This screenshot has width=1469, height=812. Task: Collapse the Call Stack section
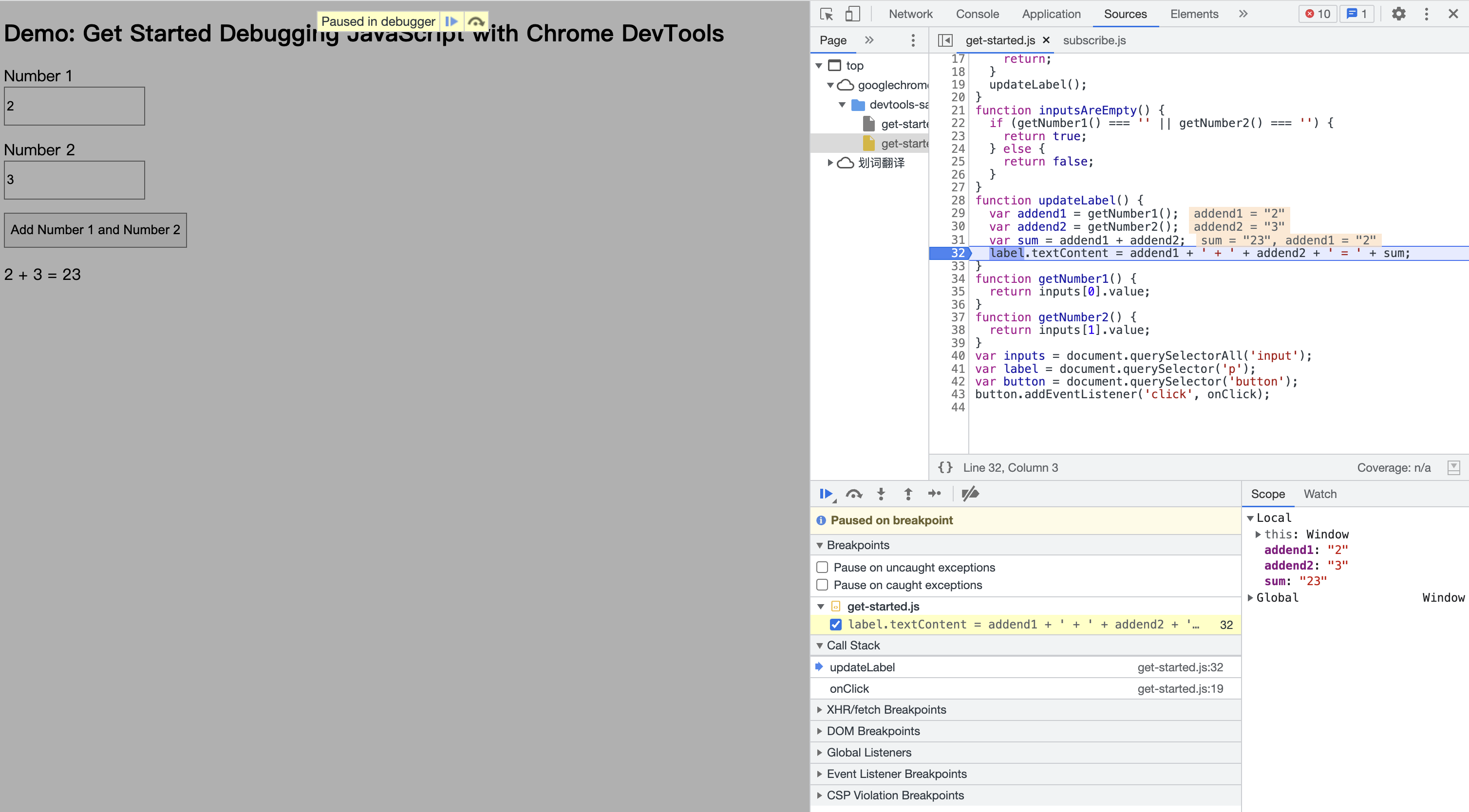point(819,646)
